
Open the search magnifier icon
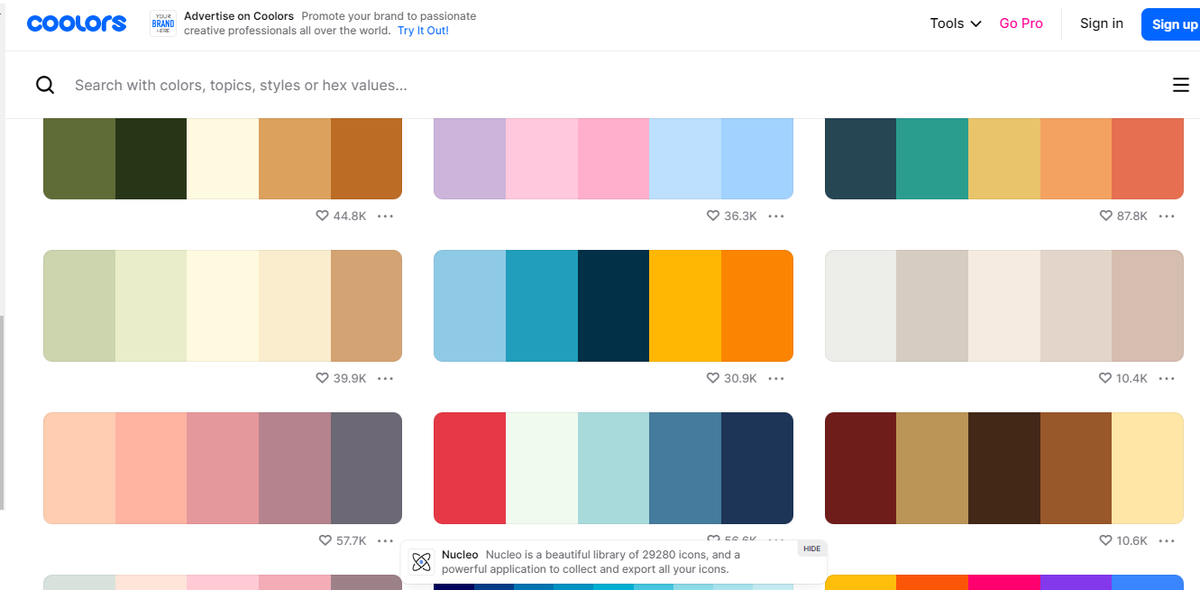pos(45,85)
